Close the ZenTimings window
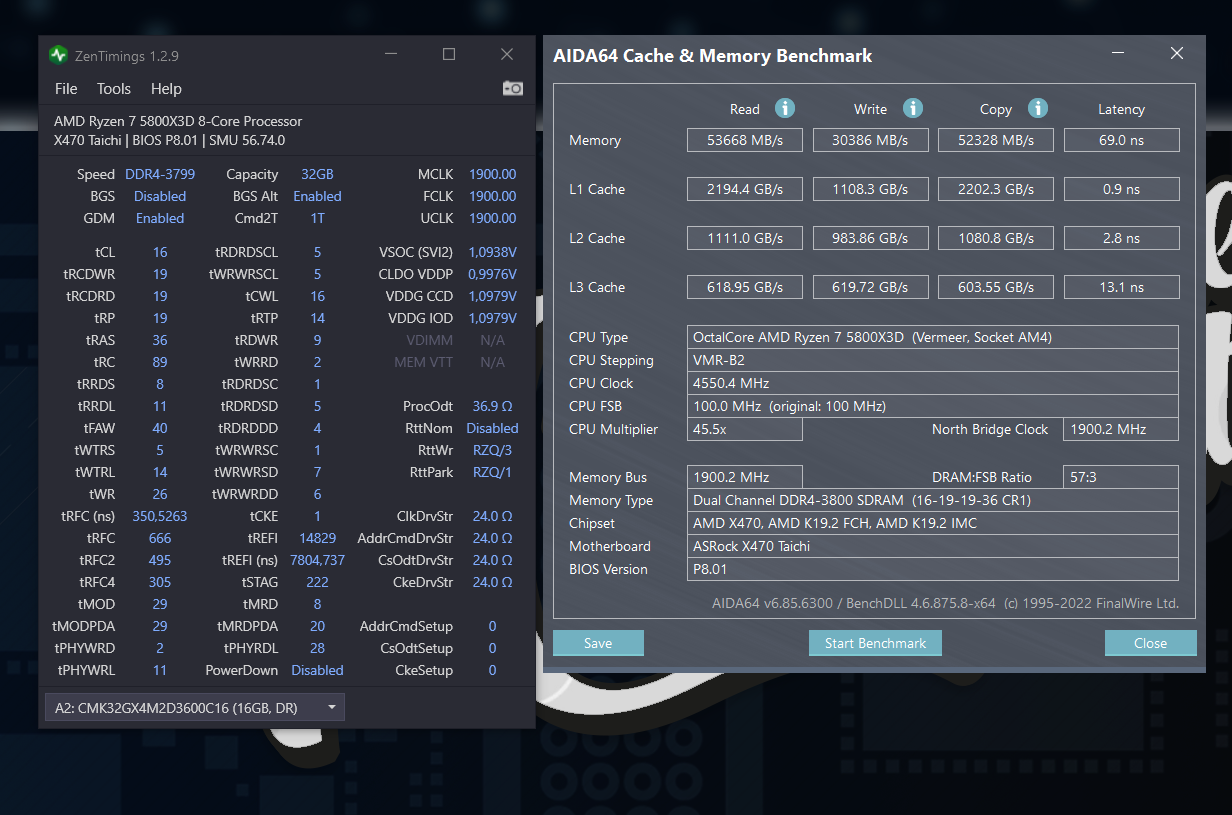Viewport: 1232px width, 815px height. coord(507,55)
